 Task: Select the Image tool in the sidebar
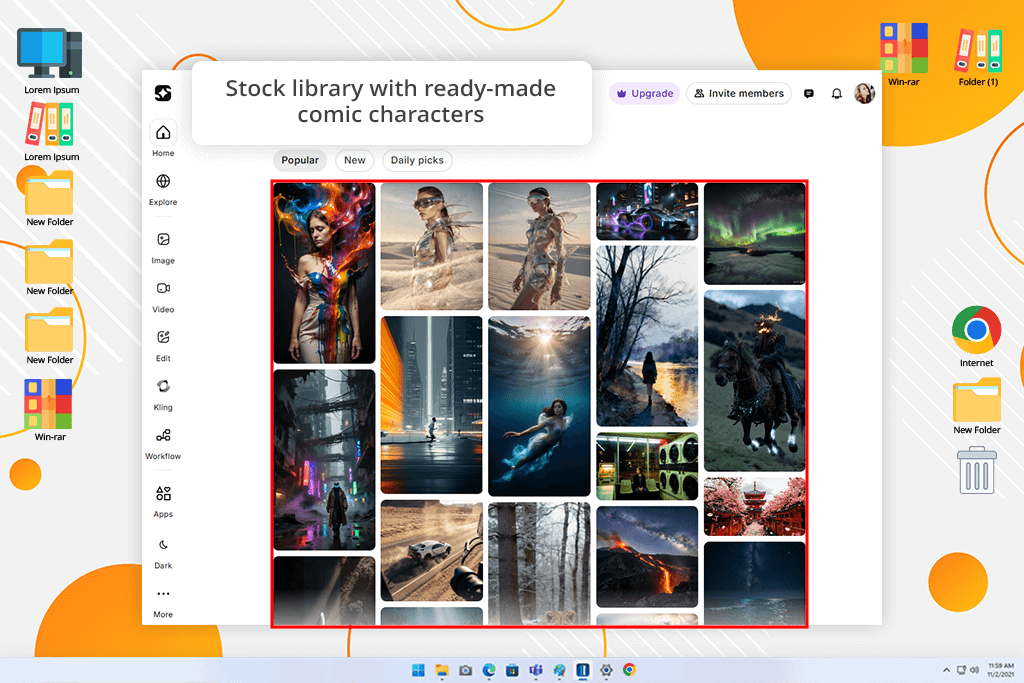point(163,240)
